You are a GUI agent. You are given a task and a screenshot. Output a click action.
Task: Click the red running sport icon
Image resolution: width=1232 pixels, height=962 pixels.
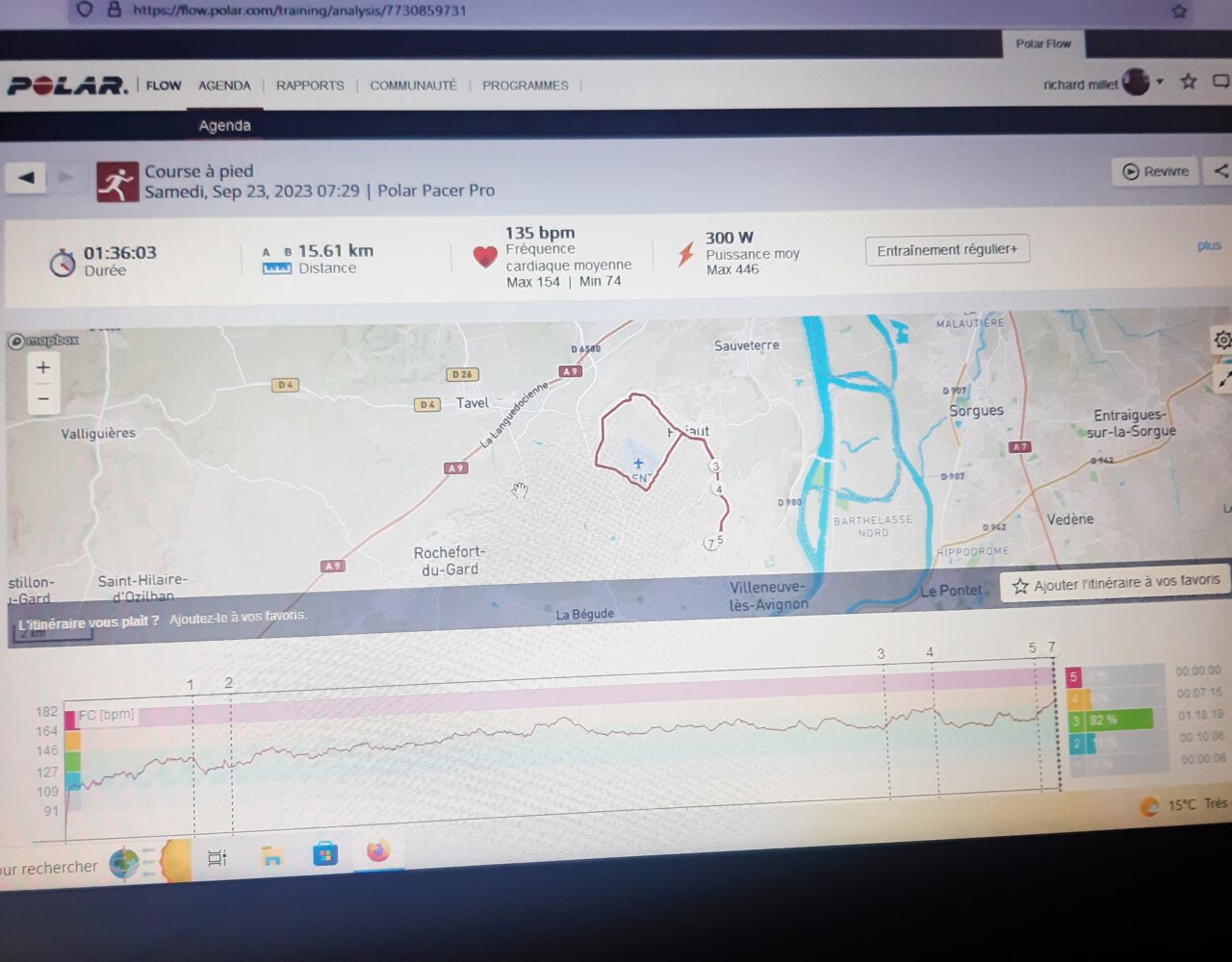point(117,182)
